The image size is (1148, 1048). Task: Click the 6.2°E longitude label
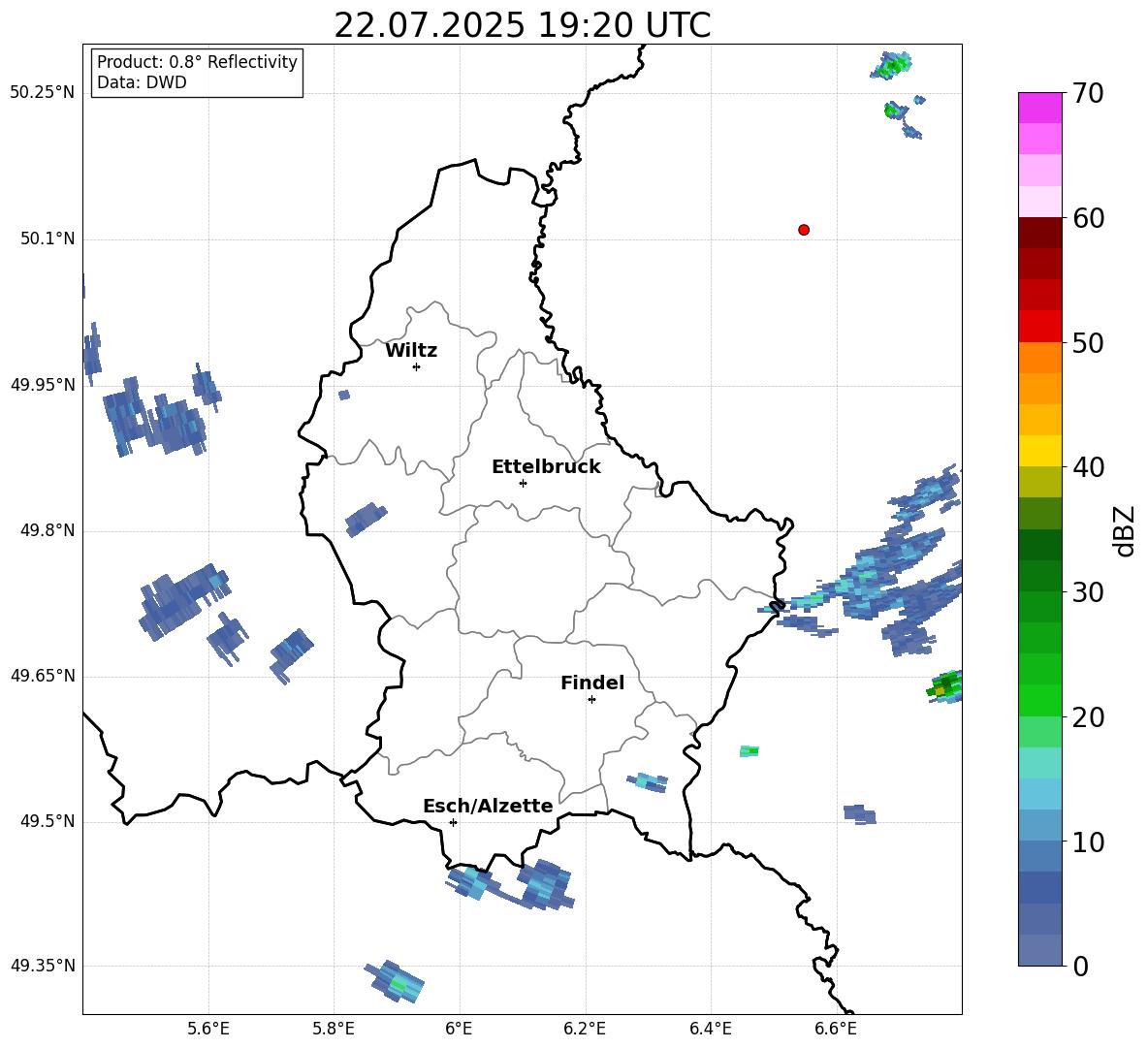click(x=585, y=1029)
